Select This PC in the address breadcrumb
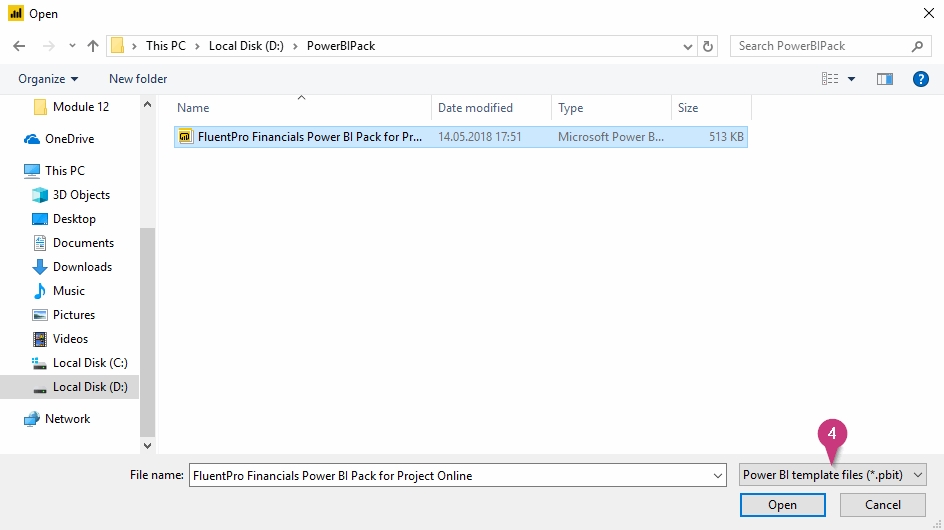This screenshot has width=944, height=530. 166,46
